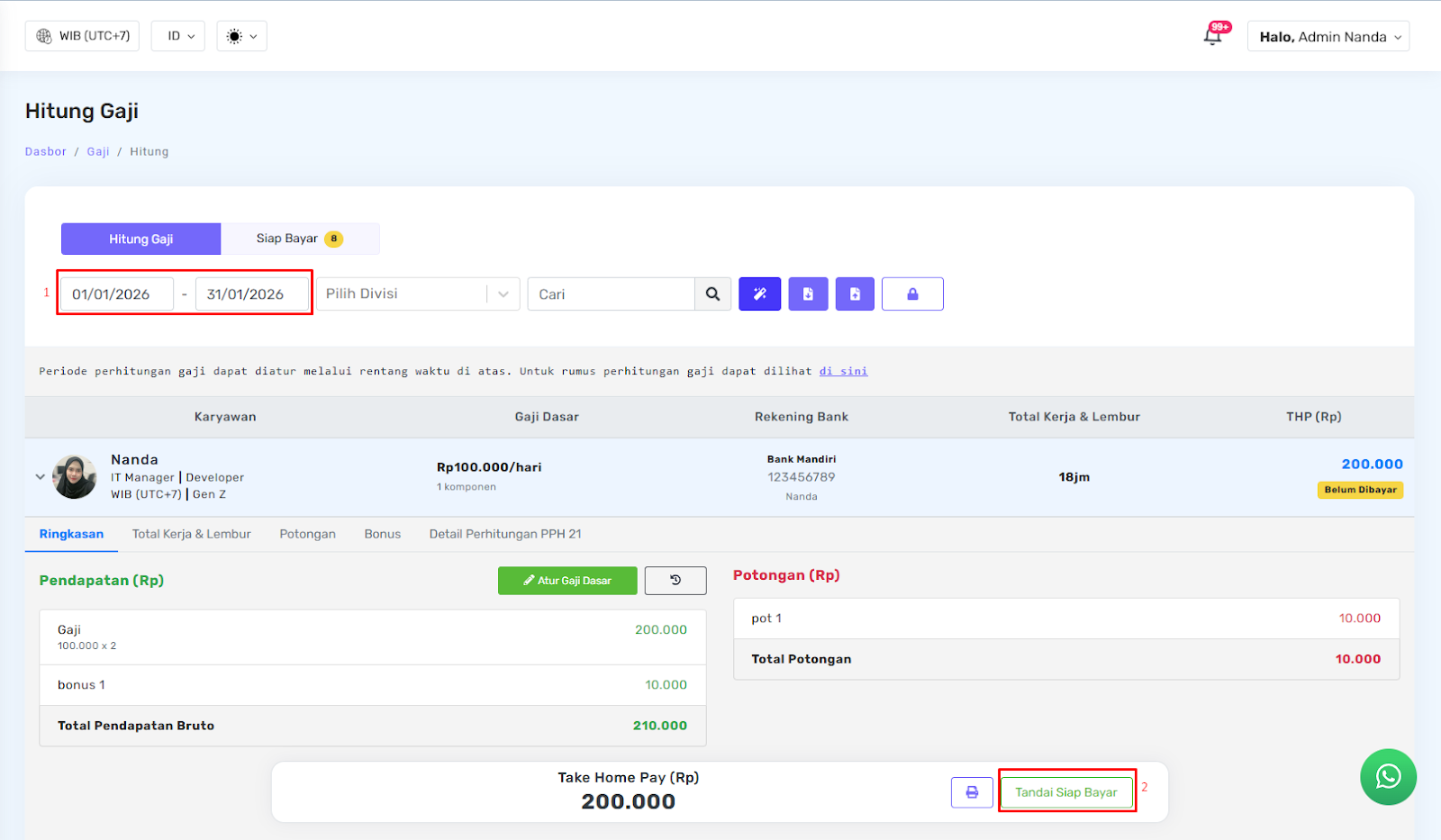Screen dimensions: 1441x840
Task: Click the start date field 01/01/2026
Action: pos(116,294)
